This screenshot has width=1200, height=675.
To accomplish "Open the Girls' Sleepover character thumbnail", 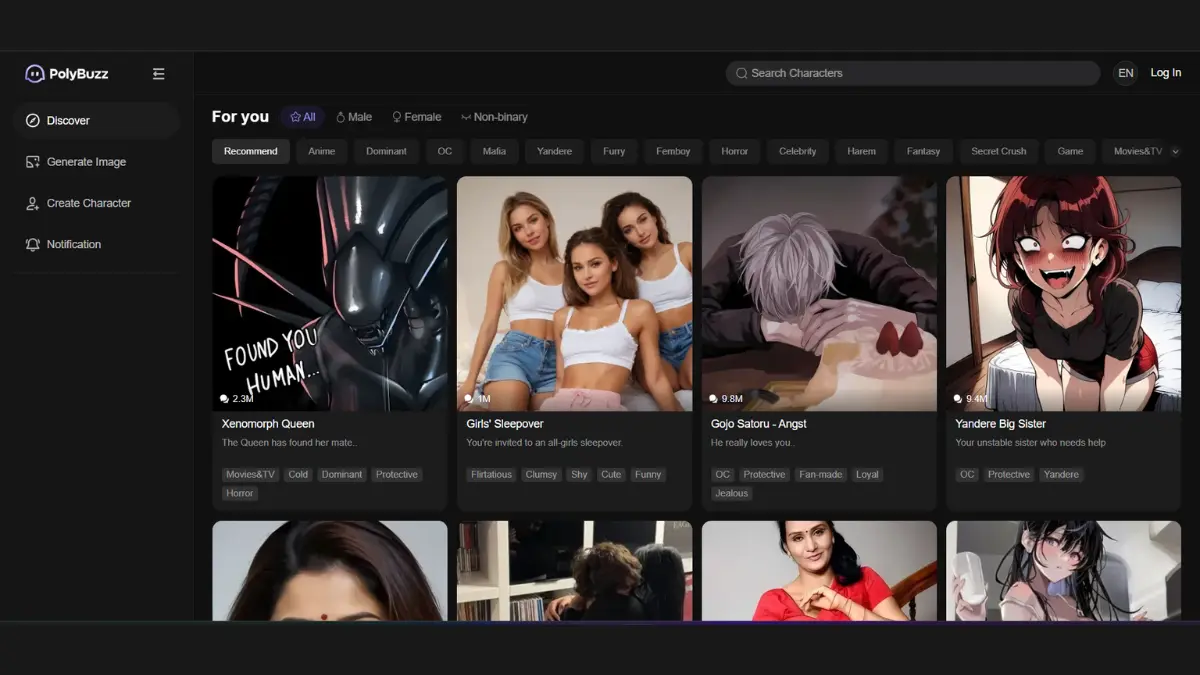I will coord(574,293).
